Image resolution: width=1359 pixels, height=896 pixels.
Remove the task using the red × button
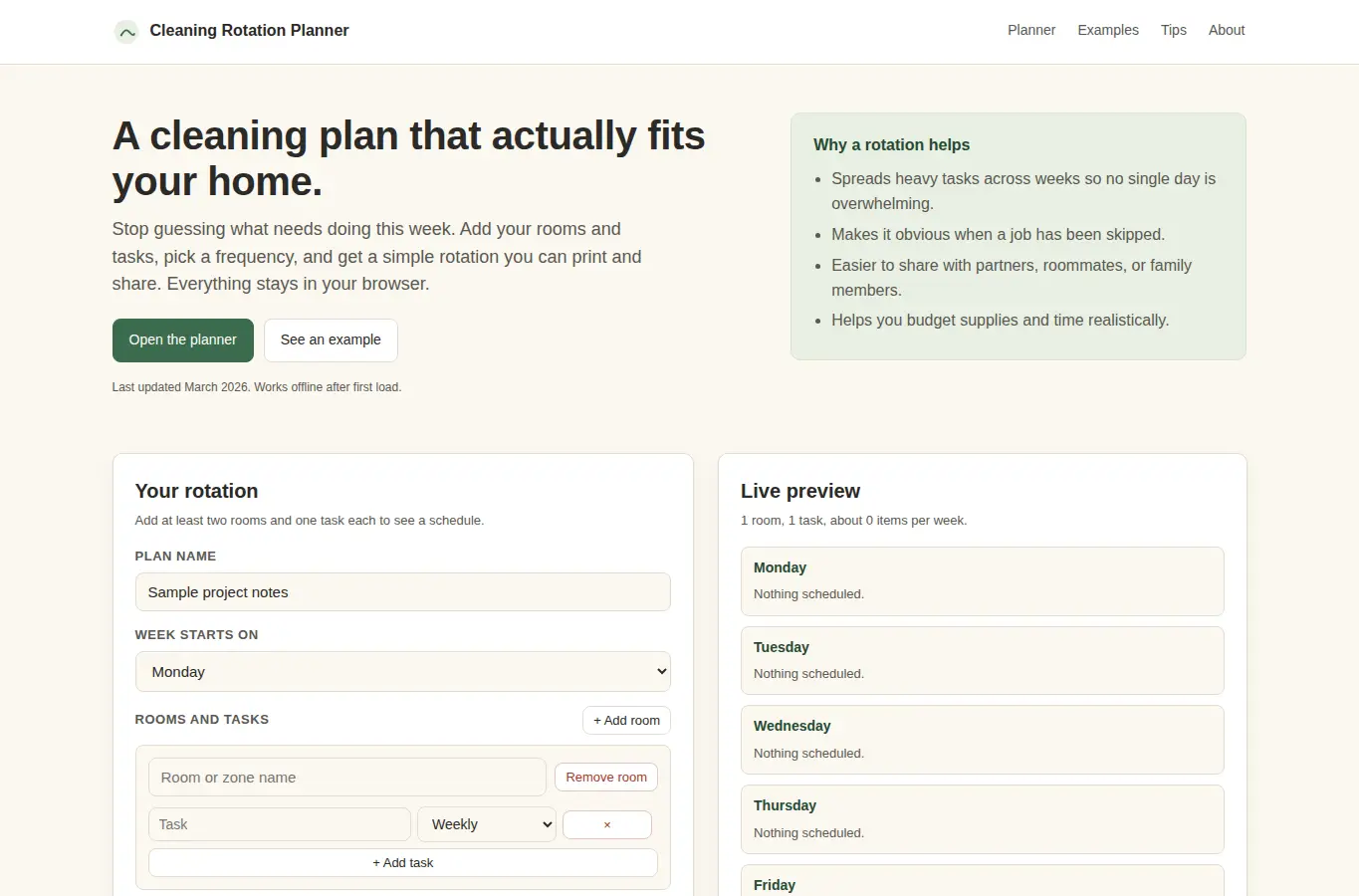coord(607,824)
